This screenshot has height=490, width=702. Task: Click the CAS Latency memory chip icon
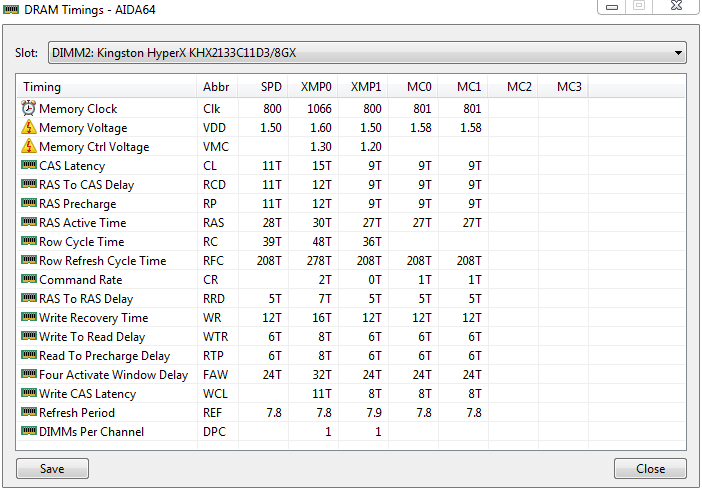pos(28,166)
